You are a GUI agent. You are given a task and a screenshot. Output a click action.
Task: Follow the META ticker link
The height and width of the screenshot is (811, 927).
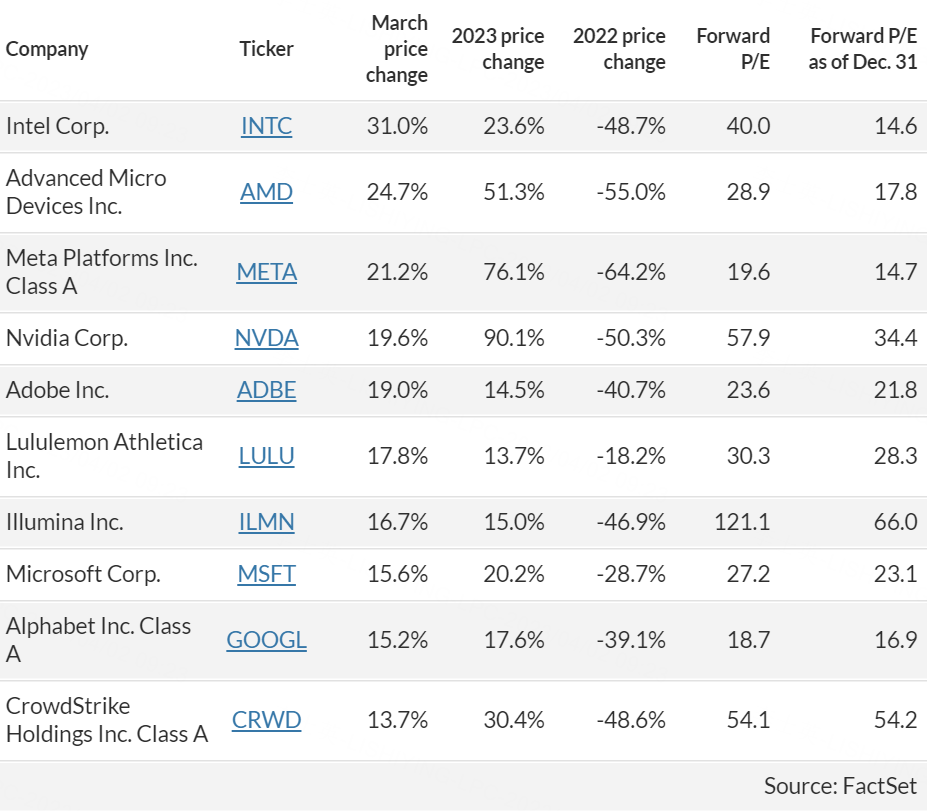point(266,272)
